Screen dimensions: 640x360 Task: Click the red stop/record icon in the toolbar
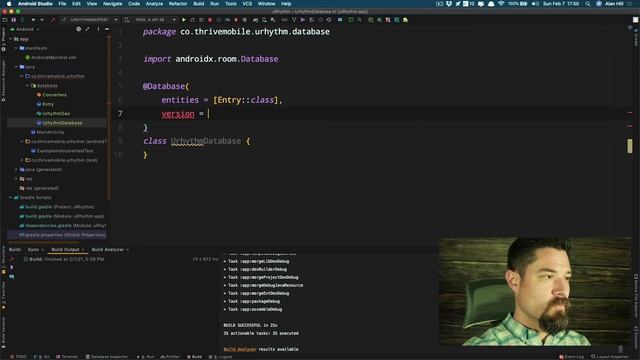coord(210,20)
